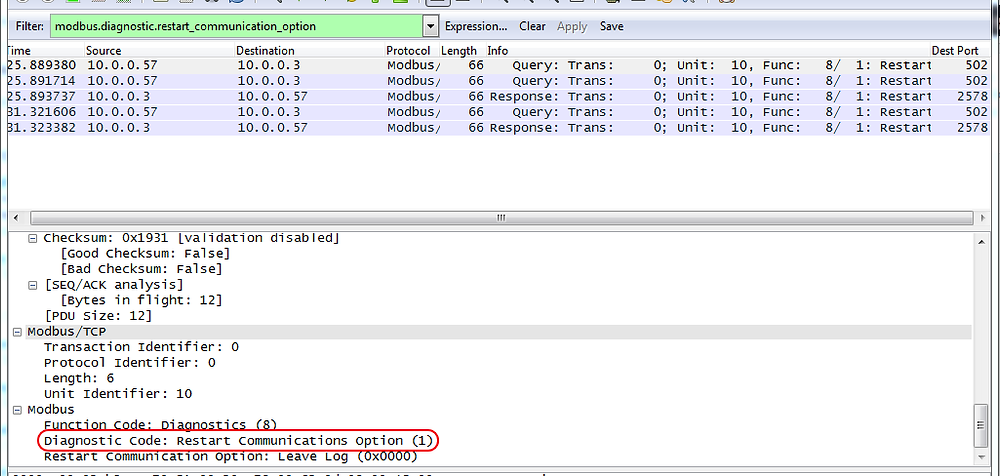Click the packet list scroll-right arrow
Image resolution: width=1000 pixels, height=476 pixels.
[982, 218]
